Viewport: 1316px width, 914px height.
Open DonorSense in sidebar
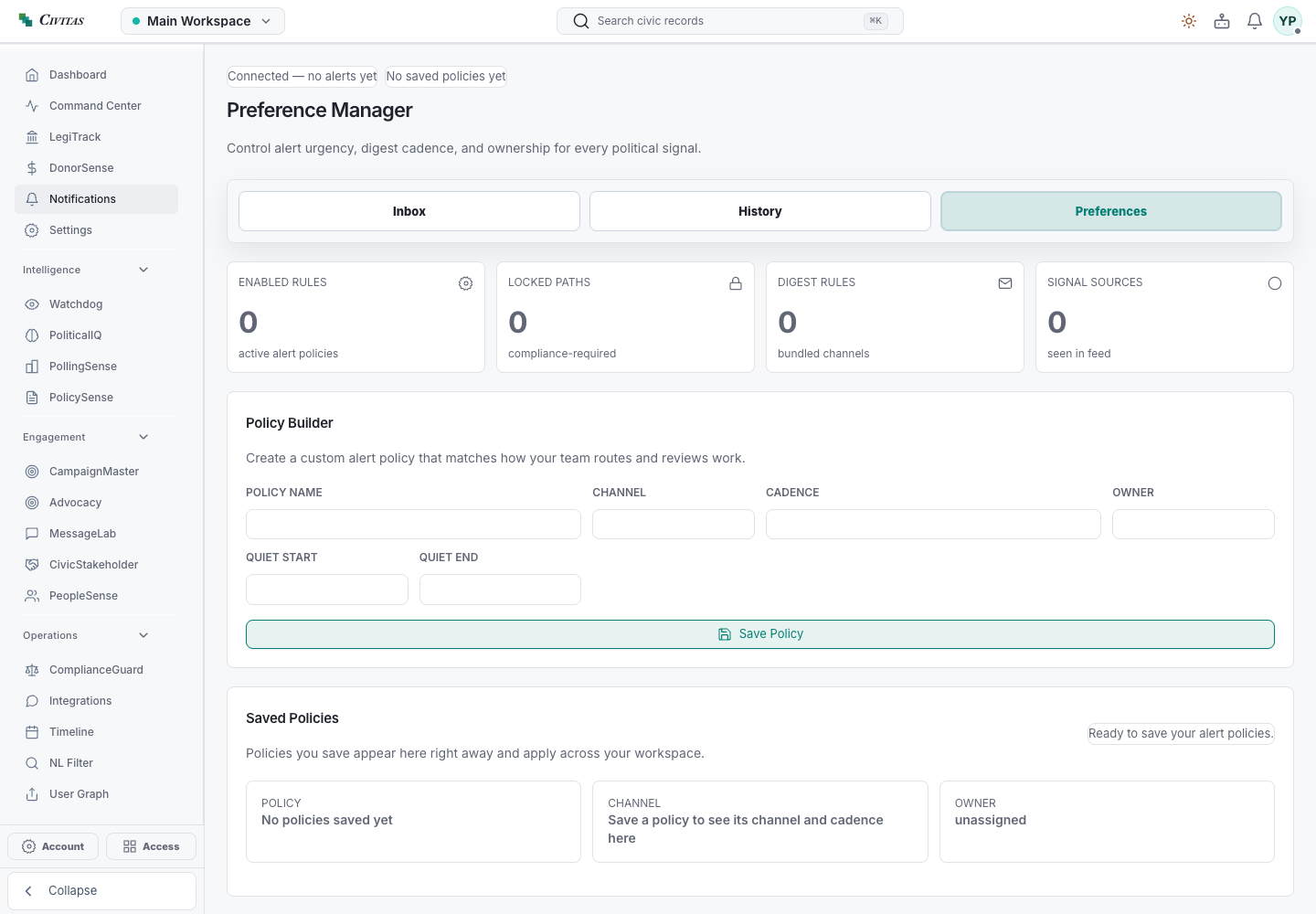click(96, 168)
